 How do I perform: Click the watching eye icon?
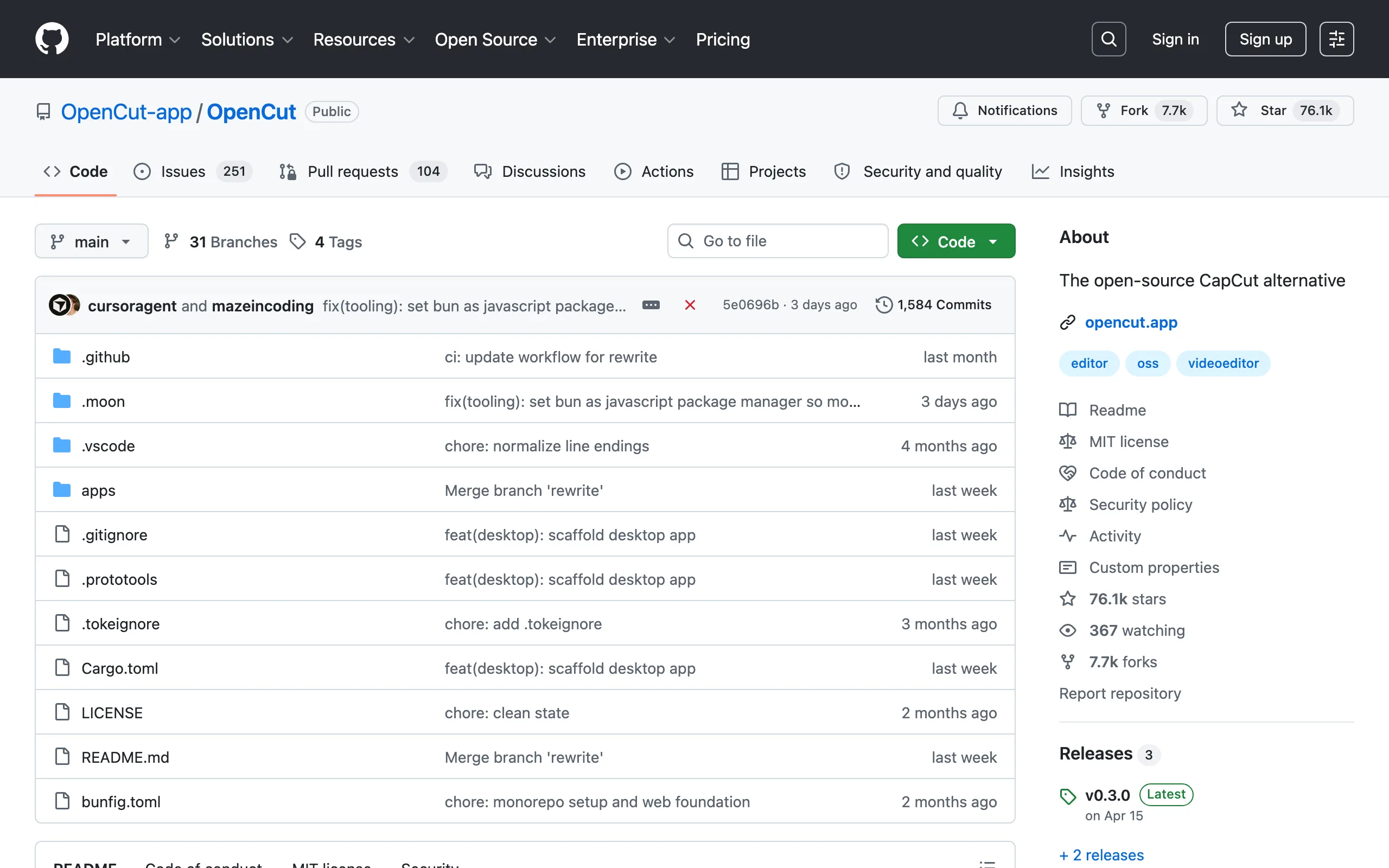(1068, 630)
